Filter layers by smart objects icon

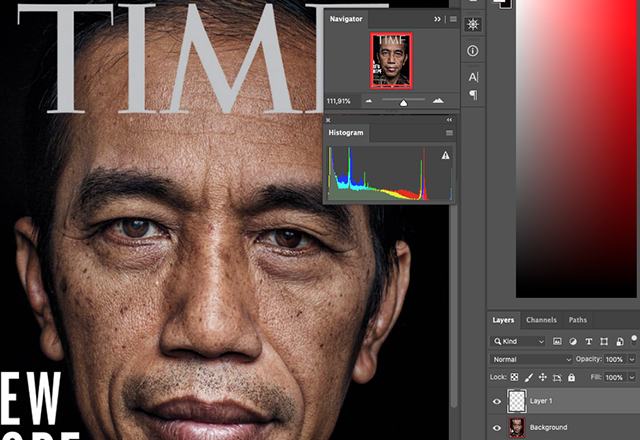pos(620,342)
